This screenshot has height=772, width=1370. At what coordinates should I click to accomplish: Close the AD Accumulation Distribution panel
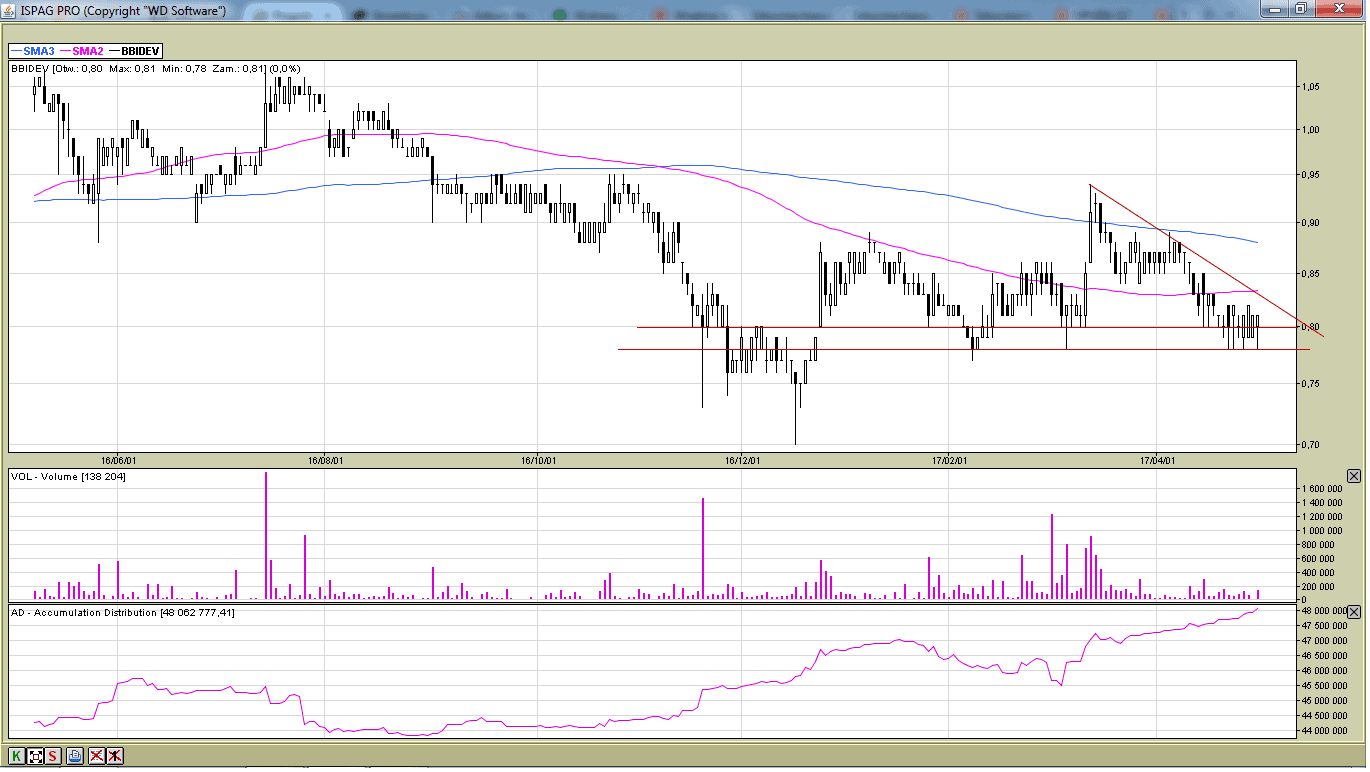click(1354, 612)
